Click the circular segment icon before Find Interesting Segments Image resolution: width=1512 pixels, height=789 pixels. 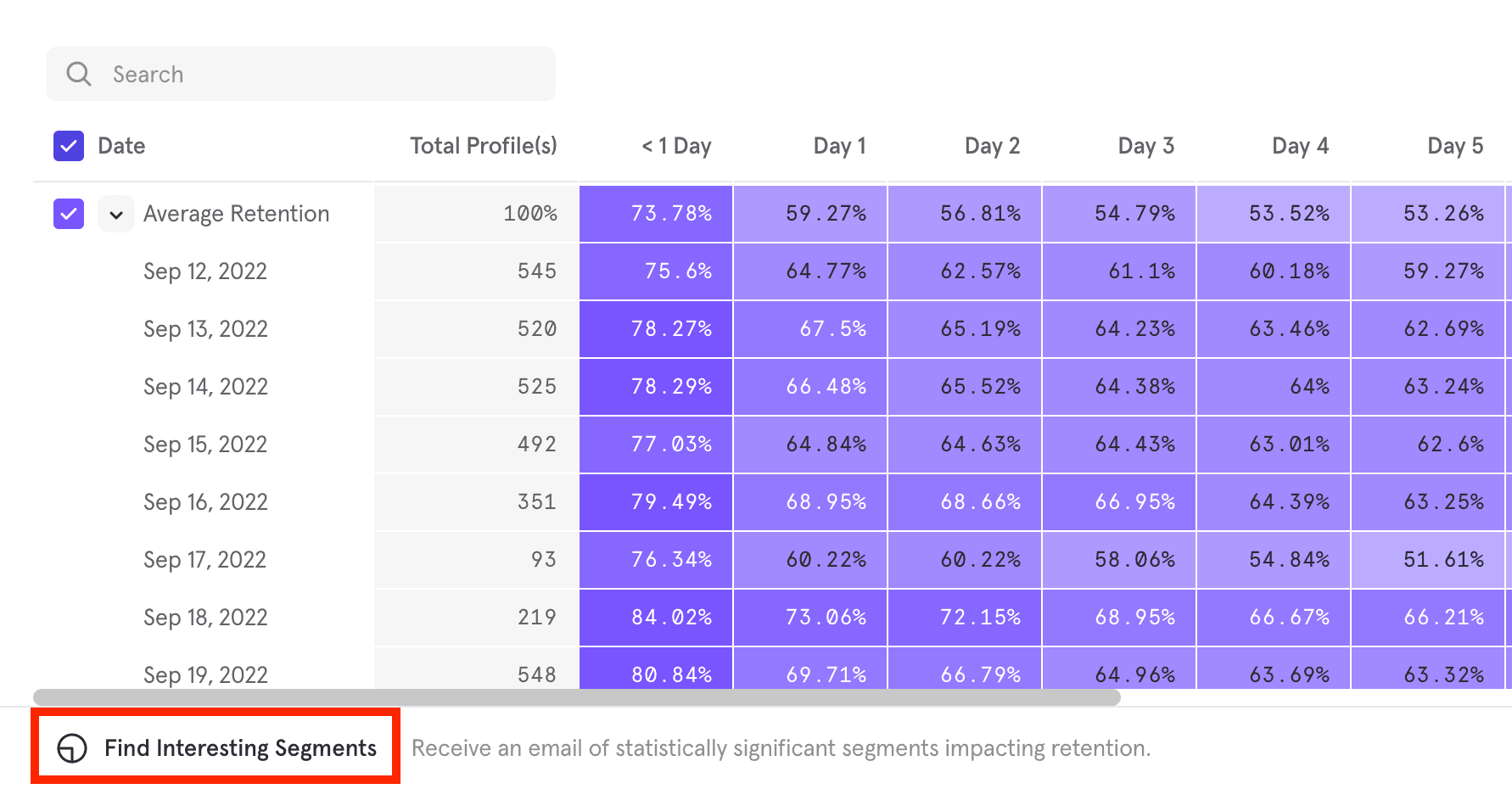tap(71, 747)
